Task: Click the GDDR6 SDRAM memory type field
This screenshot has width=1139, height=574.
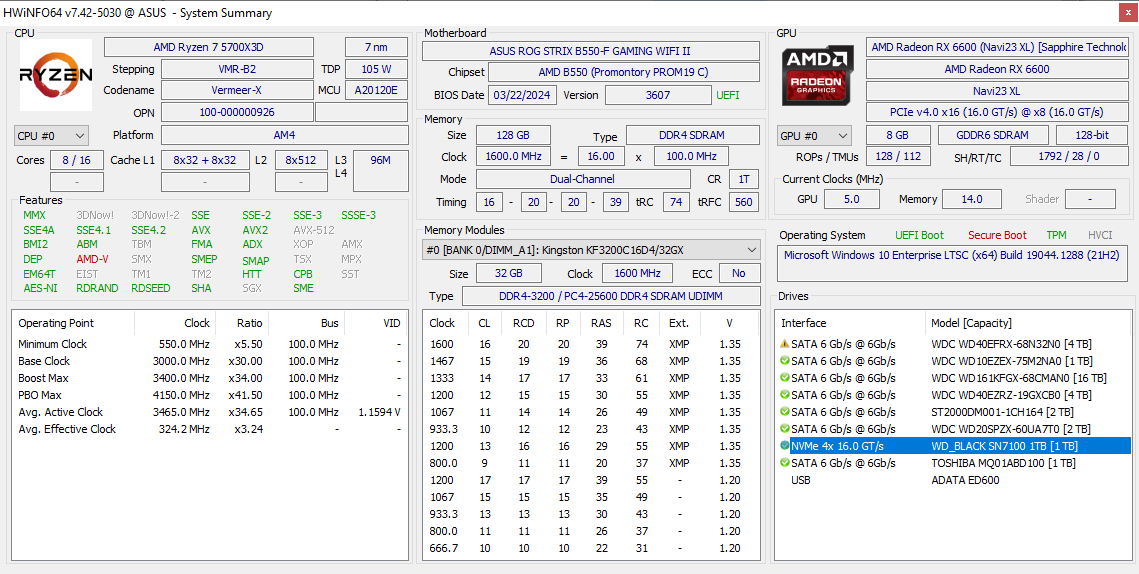Action: click(x=993, y=135)
